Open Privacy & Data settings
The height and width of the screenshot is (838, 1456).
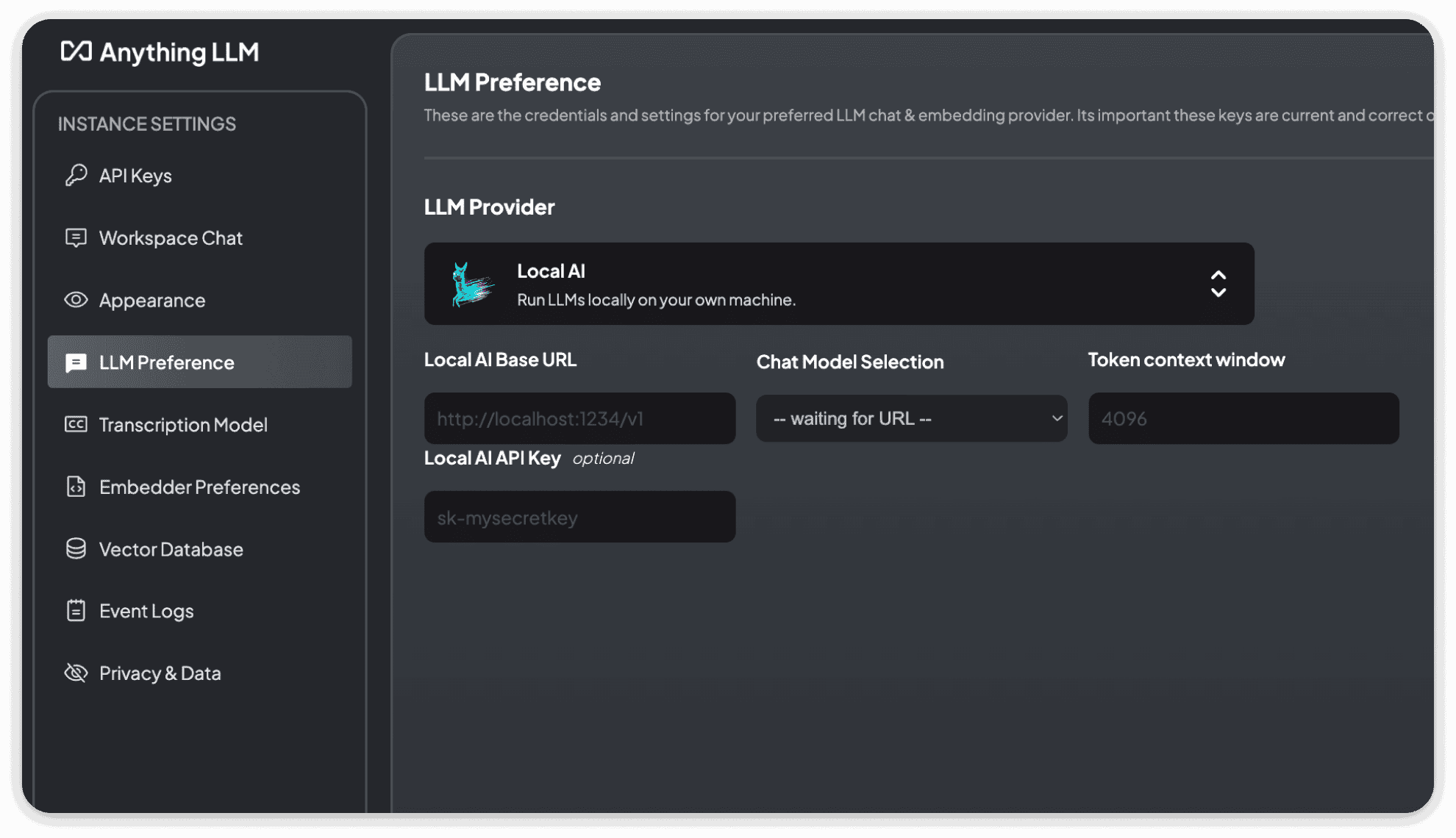(x=200, y=673)
